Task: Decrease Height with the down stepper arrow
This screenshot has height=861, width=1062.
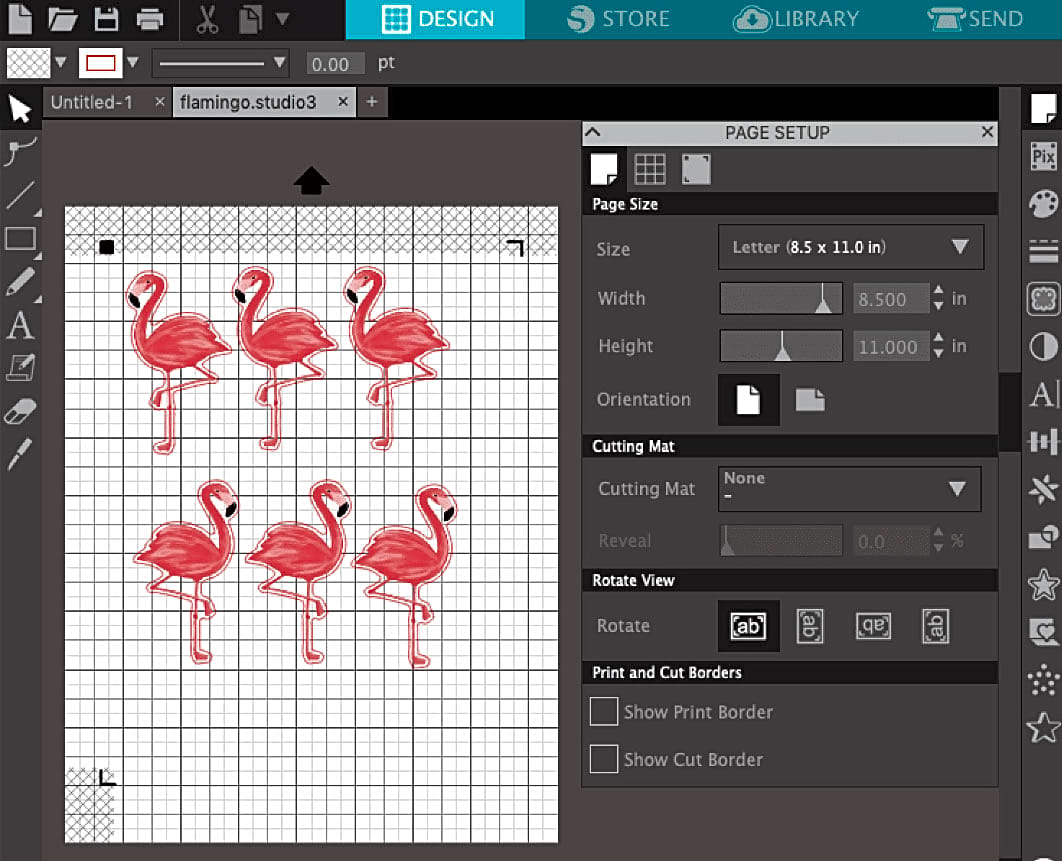Action: point(938,354)
